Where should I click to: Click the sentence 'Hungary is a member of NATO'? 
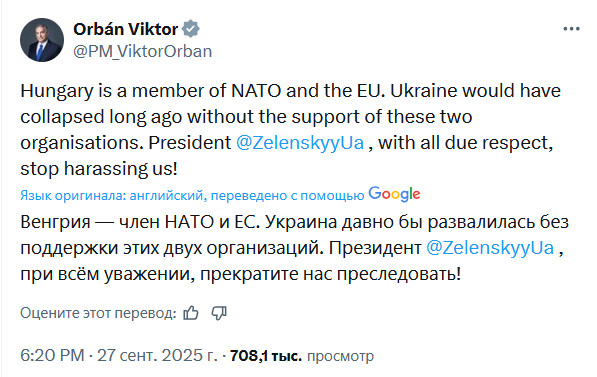[x=151, y=91]
